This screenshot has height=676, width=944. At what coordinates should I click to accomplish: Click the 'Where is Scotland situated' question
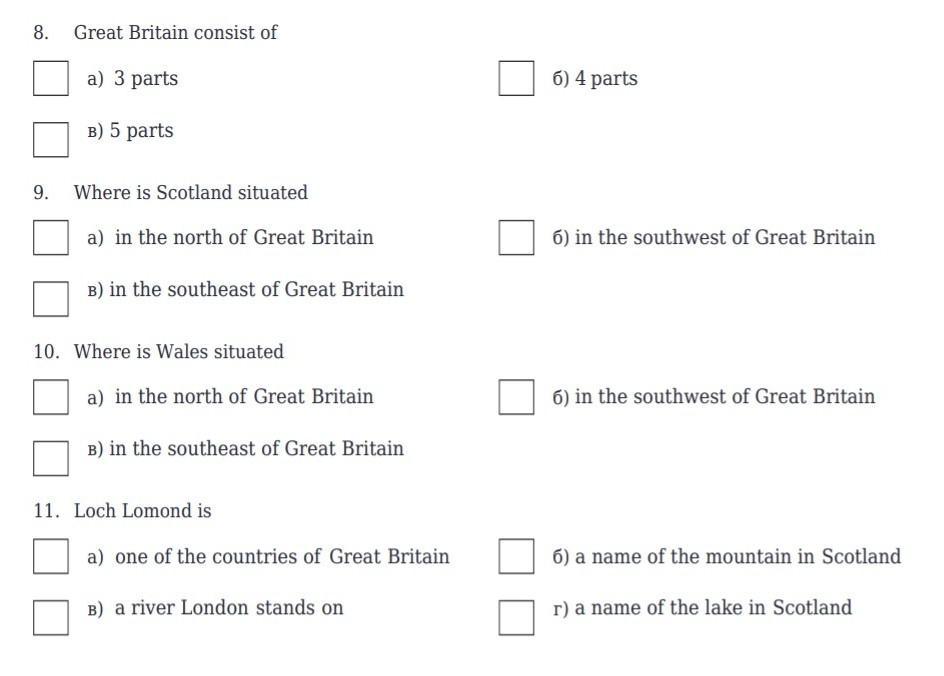pyautogui.click(x=191, y=193)
